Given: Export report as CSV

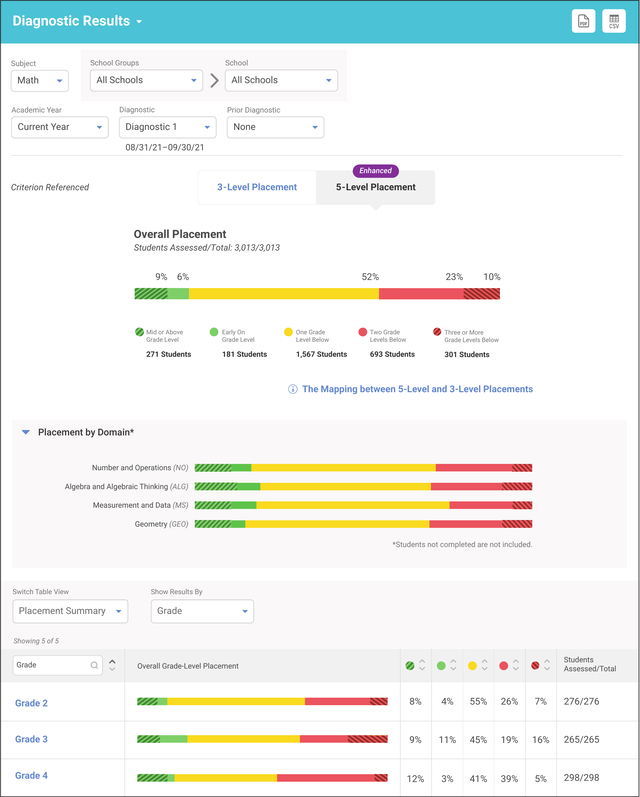Looking at the screenshot, I should coord(614,21).
